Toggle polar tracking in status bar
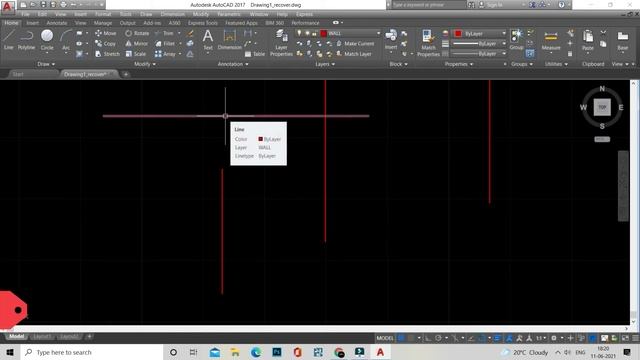The height and width of the screenshot is (360, 640). point(438,338)
